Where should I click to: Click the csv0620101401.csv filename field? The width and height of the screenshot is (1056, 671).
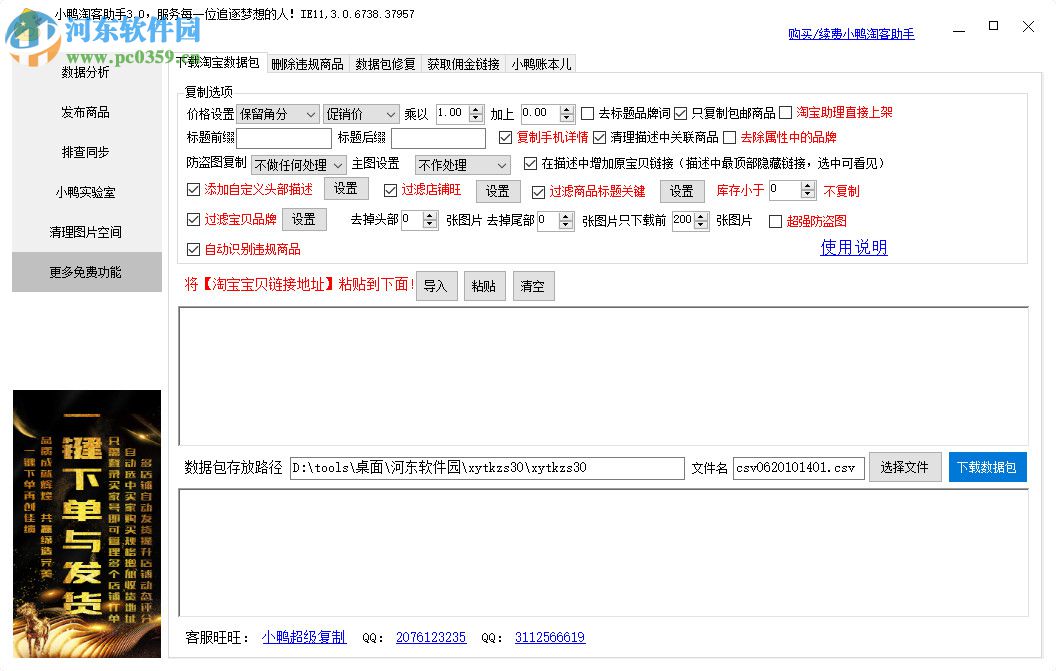click(798, 467)
